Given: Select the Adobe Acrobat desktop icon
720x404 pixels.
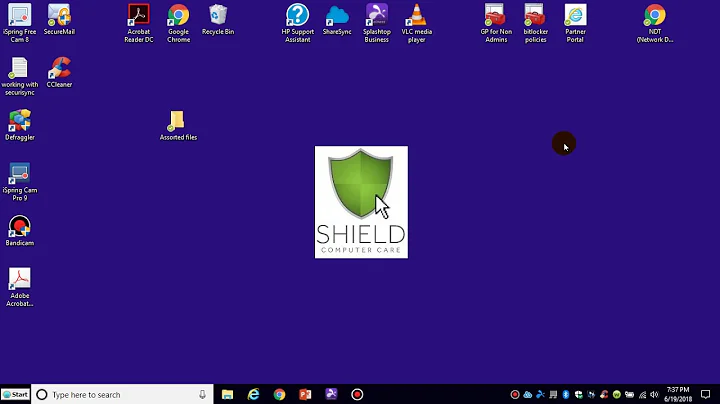Looking at the screenshot, I should pyautogui.click(x=20, y=287).
